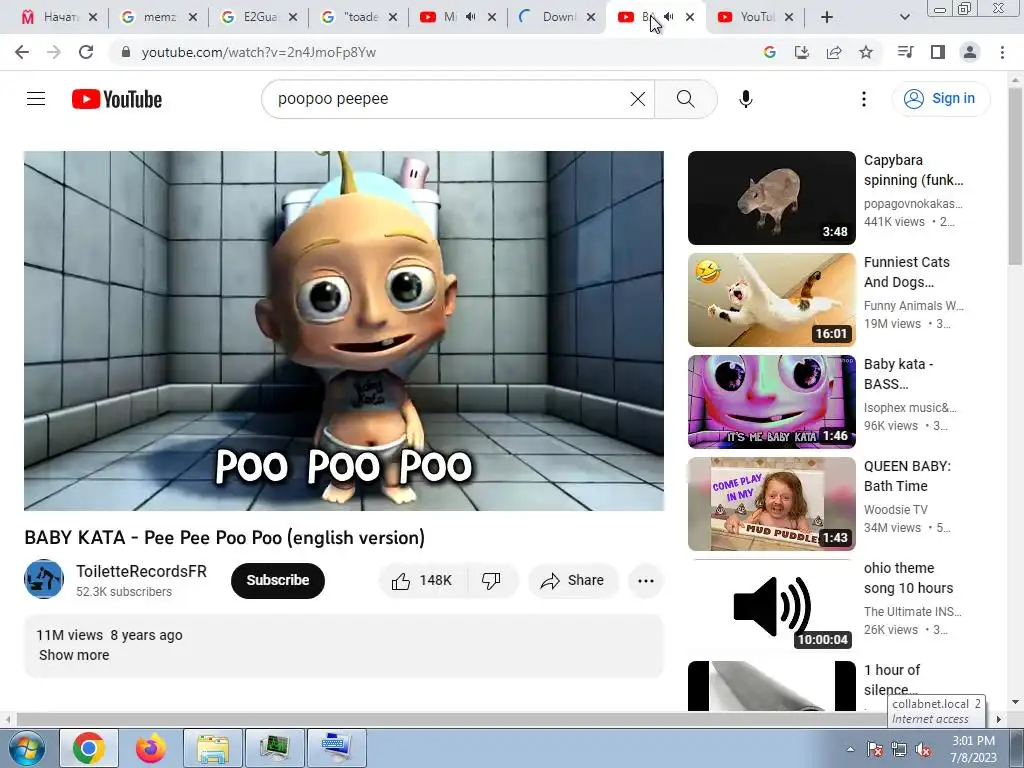This screenshot has width=1024, height=768.
Task: Run search with the magnifier button
Action: coord(686,99)
